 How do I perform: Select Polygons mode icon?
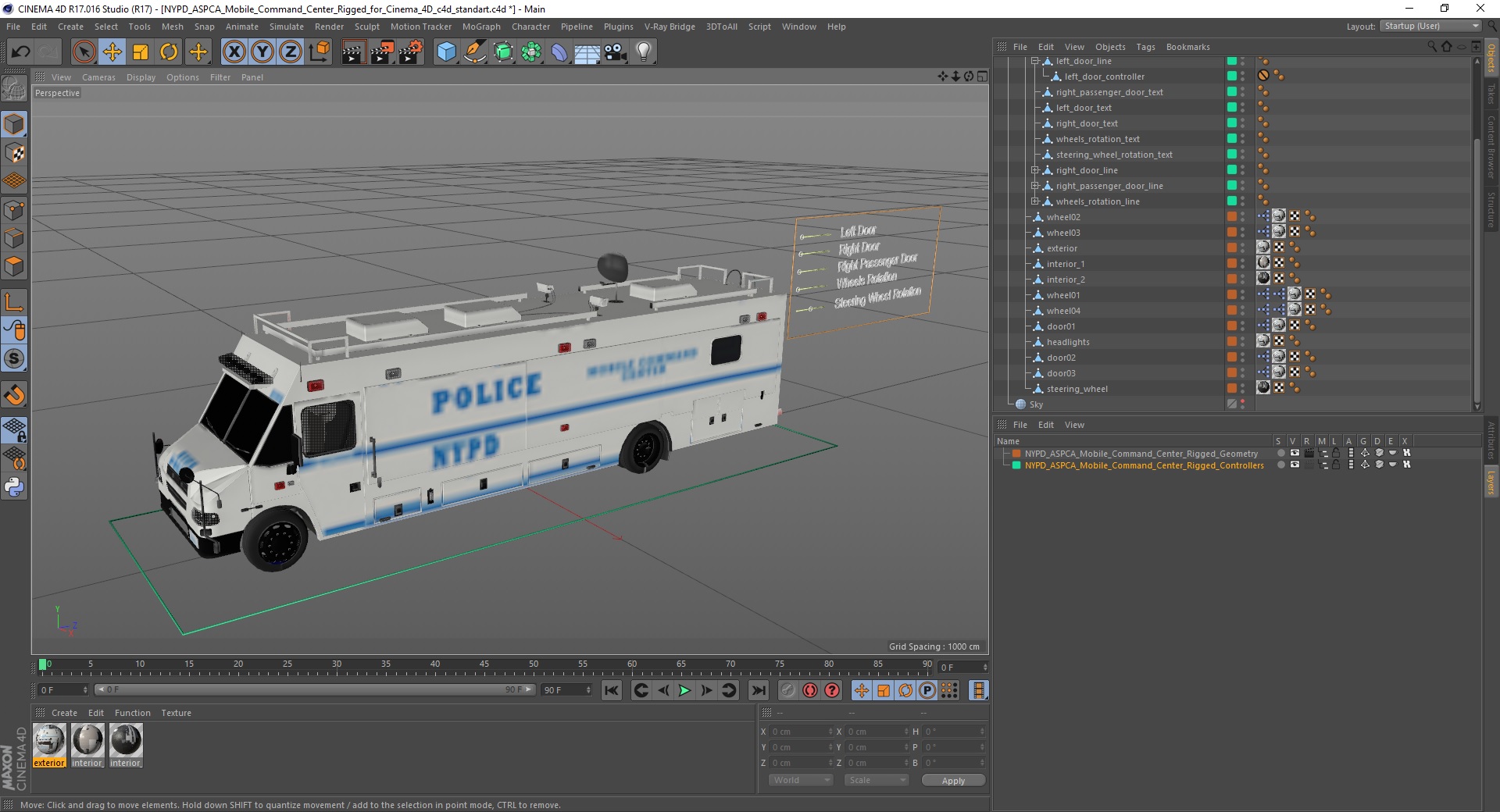[x=14, y=267]
